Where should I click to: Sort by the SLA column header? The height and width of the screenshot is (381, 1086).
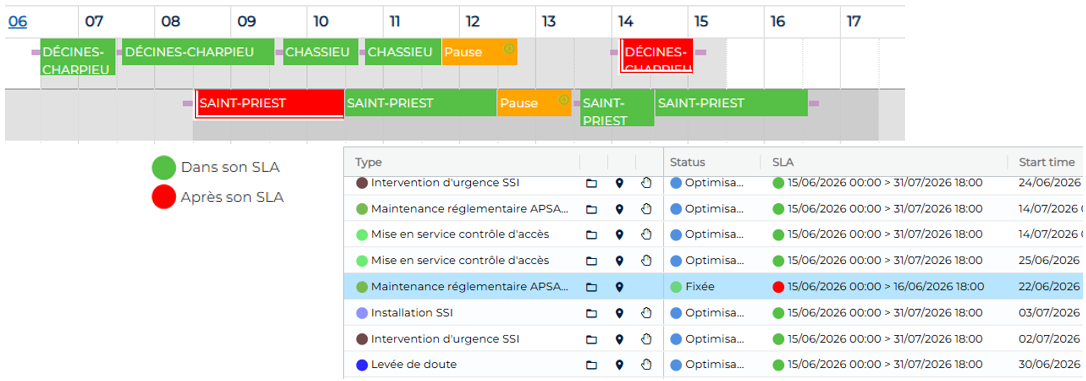click(x=783, y=162)
